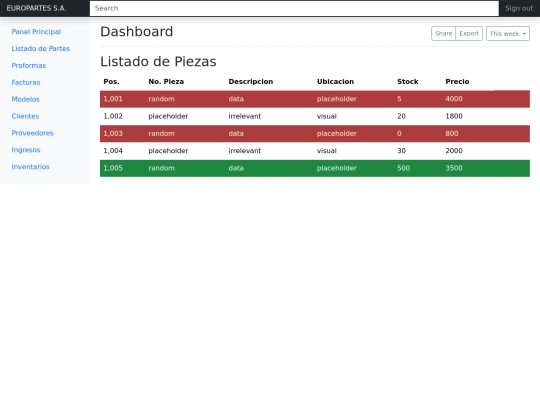Select position cell 1,003
Image resolution: width=540 pixels, height=405 pixels.
pos(113,133)
